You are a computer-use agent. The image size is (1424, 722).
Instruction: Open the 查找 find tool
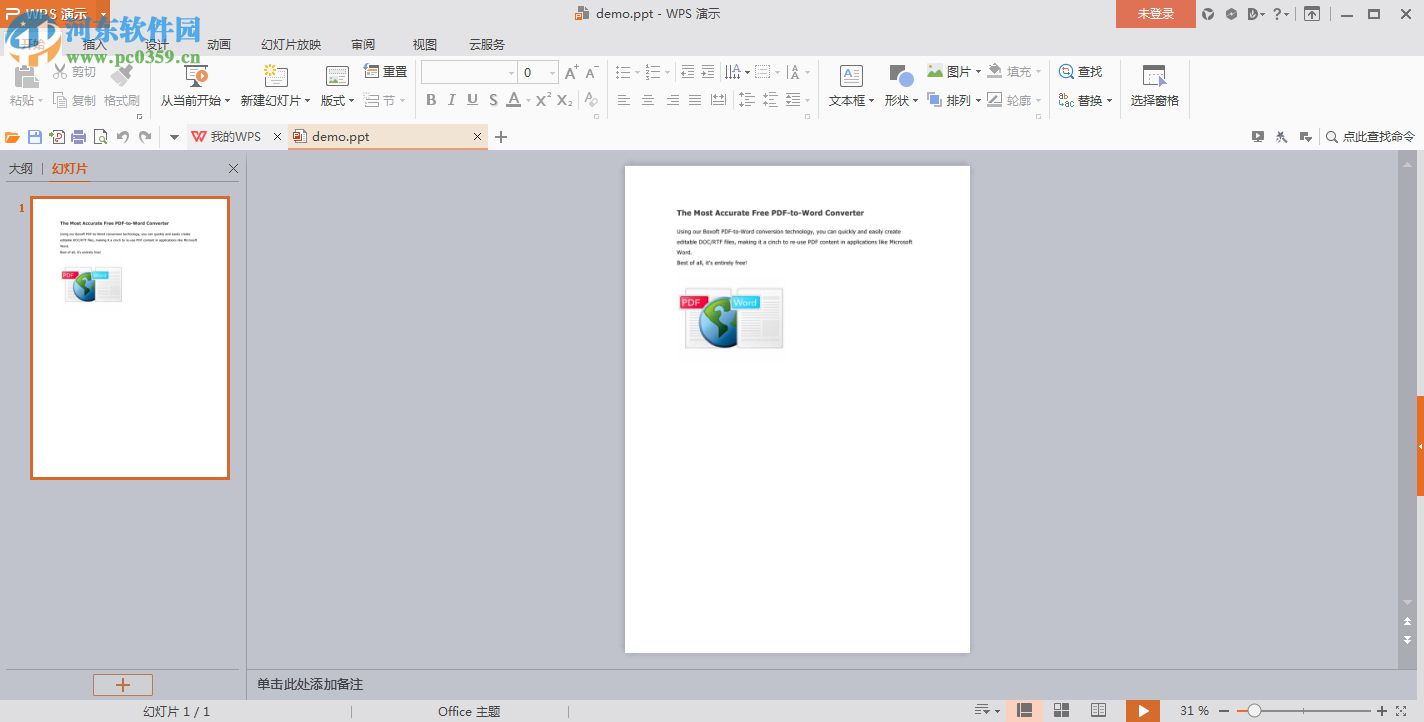[1082, 71]
